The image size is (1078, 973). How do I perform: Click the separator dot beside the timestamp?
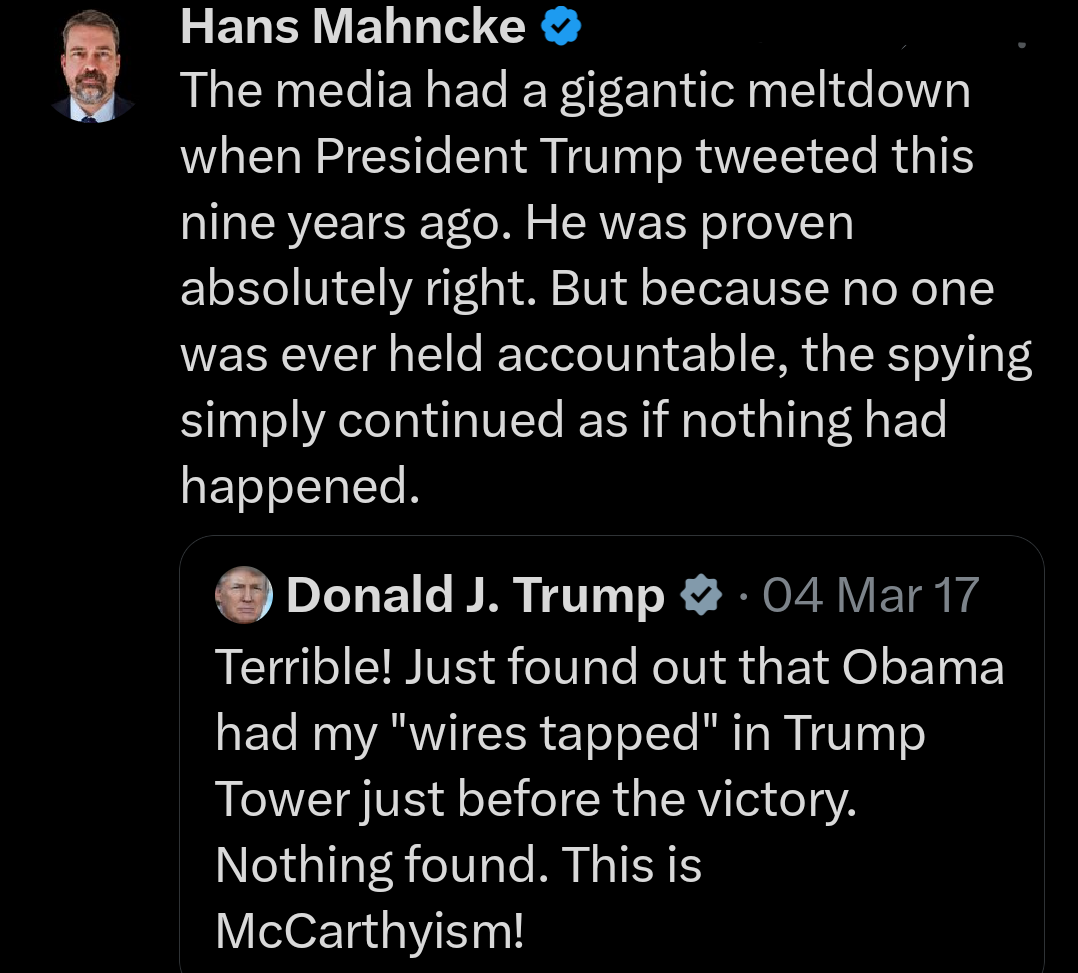click(742, 594)
